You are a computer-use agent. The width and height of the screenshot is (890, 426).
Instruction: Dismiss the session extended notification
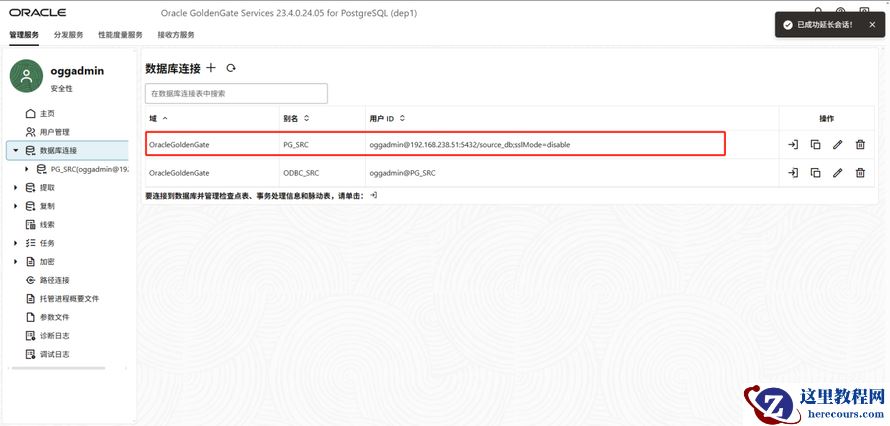tap(872, 25)
